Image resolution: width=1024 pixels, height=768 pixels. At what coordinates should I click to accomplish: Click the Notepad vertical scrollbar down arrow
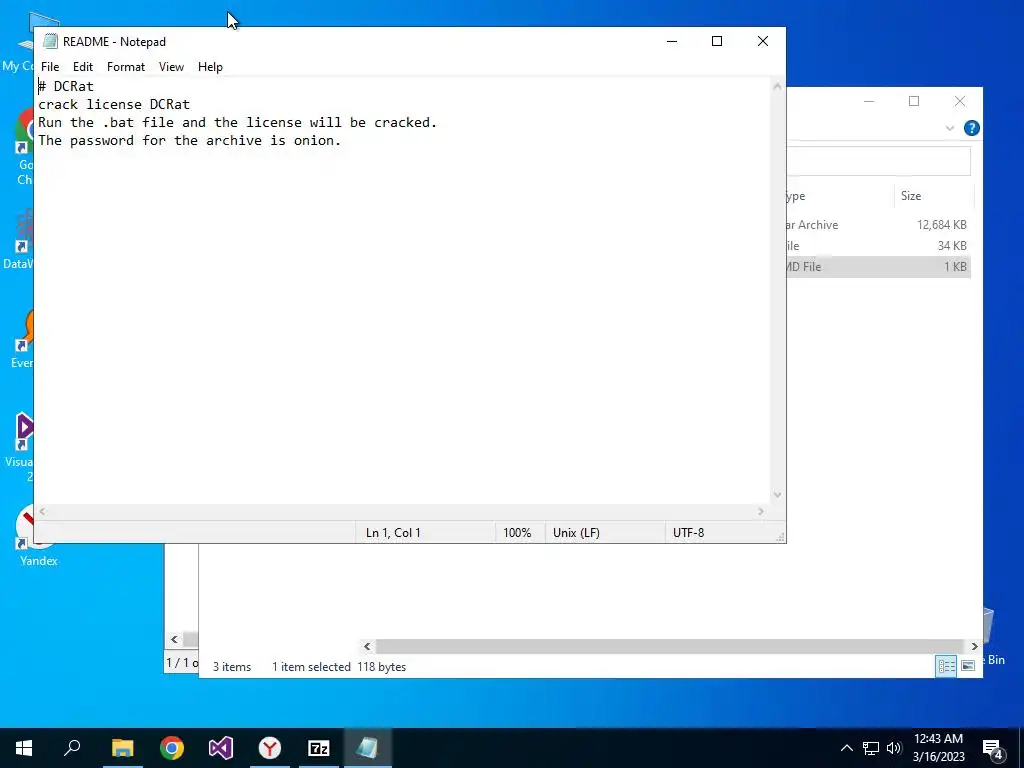click(777, 495)
